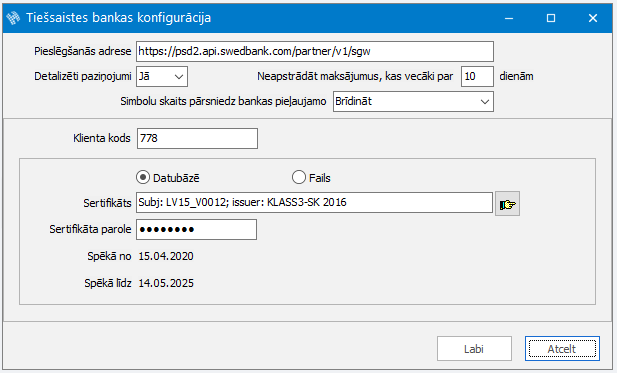
Task: Click the Simbolu skaits pārsniedz bankas pieļaujamo label
Action: [224, 102]
